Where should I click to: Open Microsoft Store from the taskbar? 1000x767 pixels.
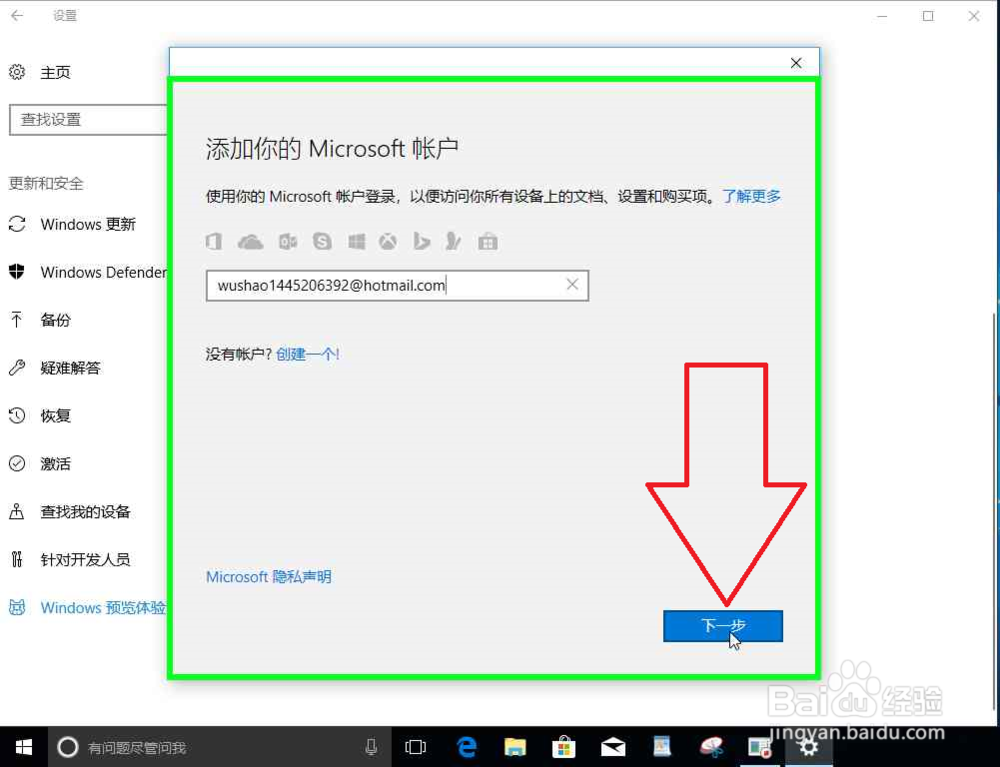564,747
